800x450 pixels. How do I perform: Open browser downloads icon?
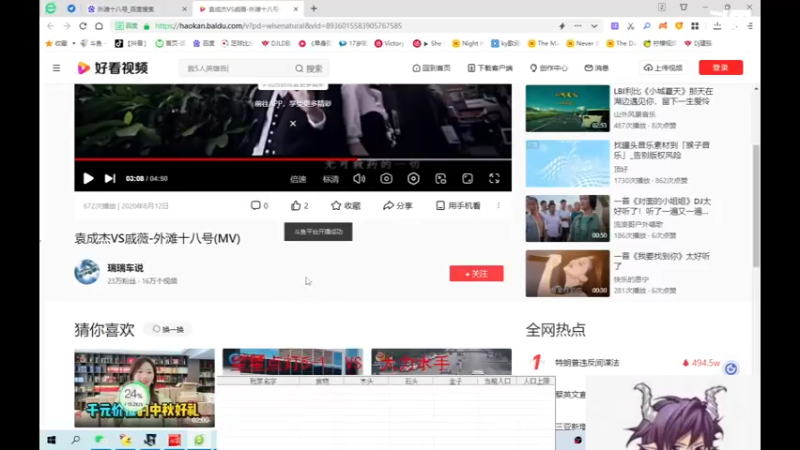[x=717, y=26]
